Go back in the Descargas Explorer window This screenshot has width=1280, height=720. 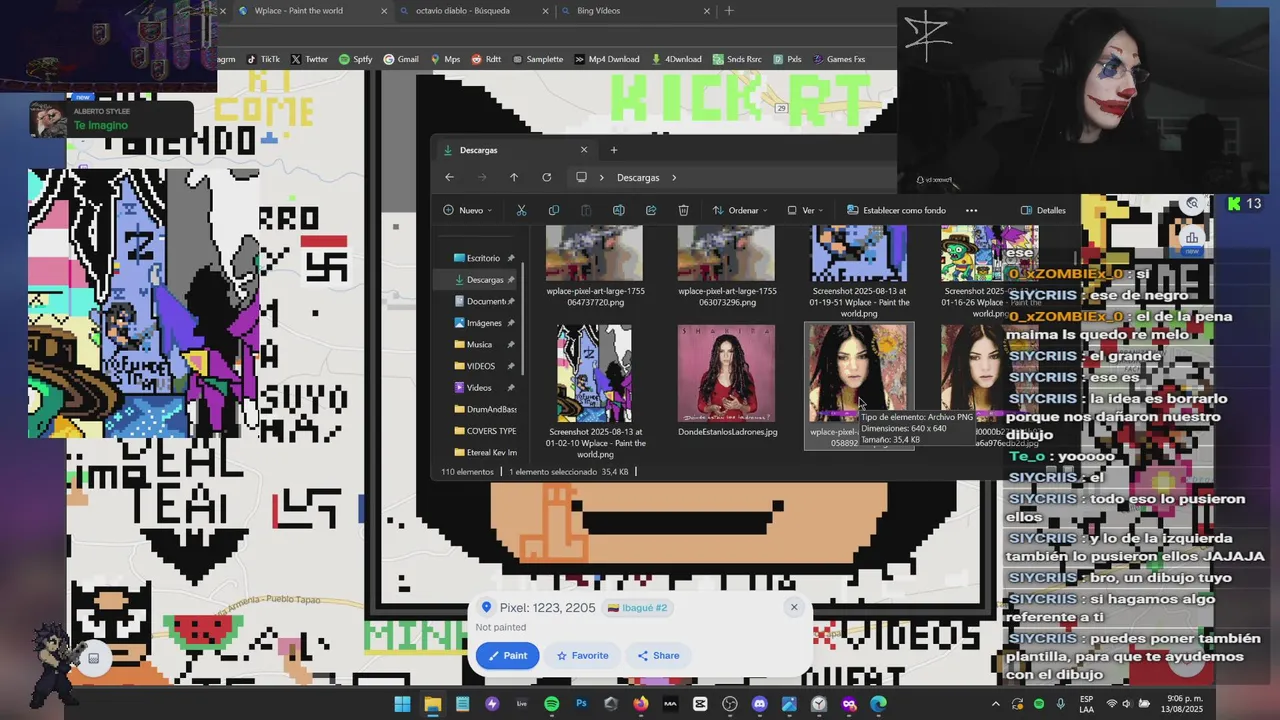(x=449, y=177)
